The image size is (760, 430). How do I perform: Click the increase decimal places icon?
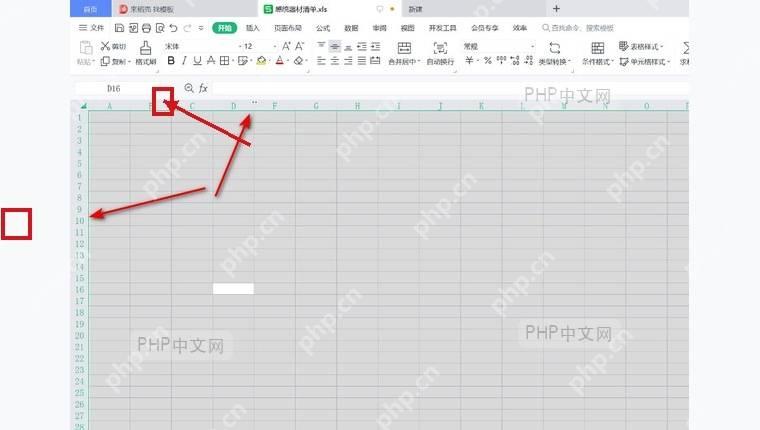pyautogui.click(x=515, y=61)
